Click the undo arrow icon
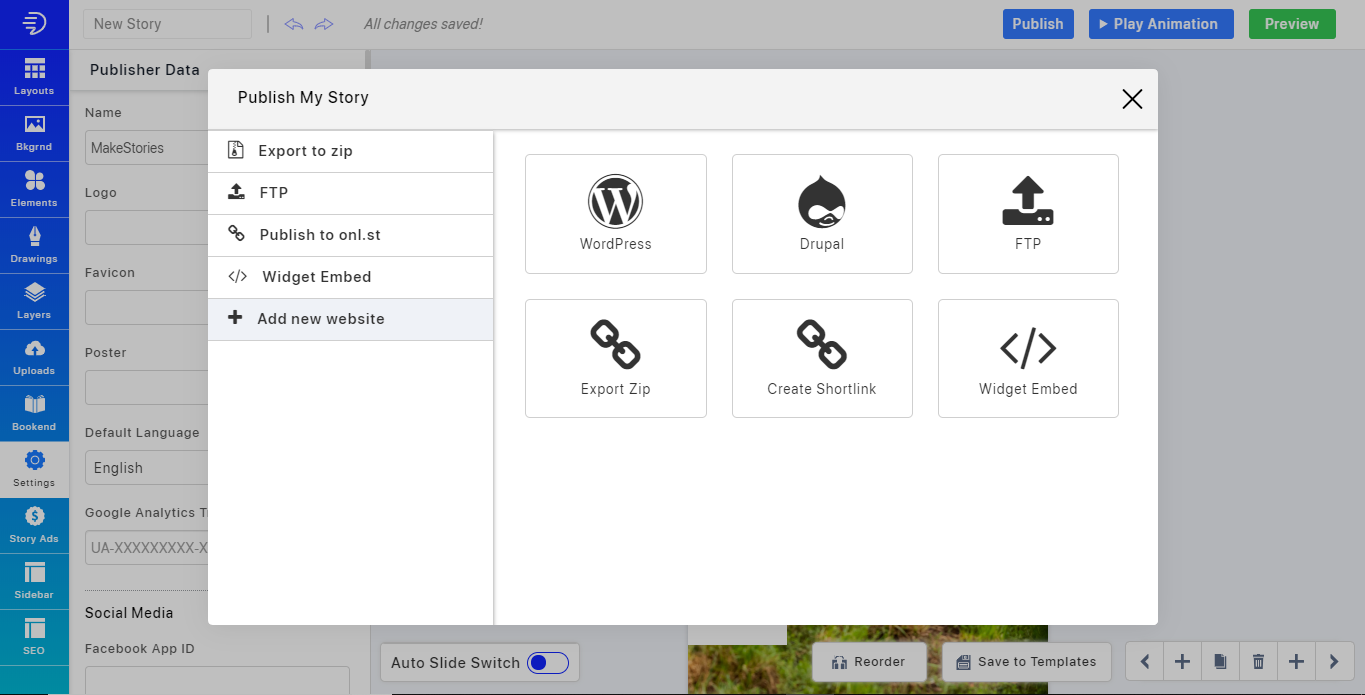 294,24
